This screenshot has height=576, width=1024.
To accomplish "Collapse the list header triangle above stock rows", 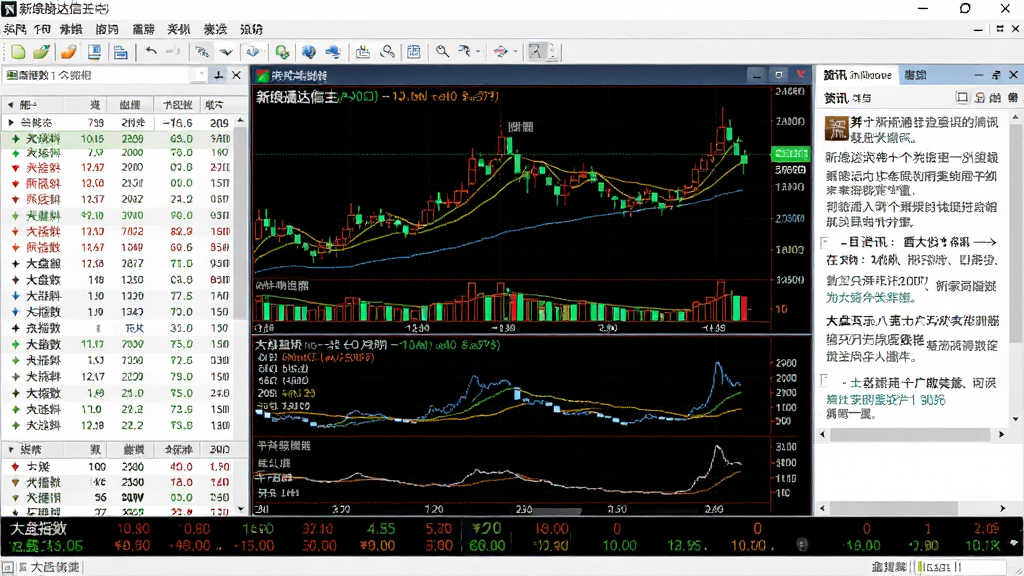I will 10,104.
